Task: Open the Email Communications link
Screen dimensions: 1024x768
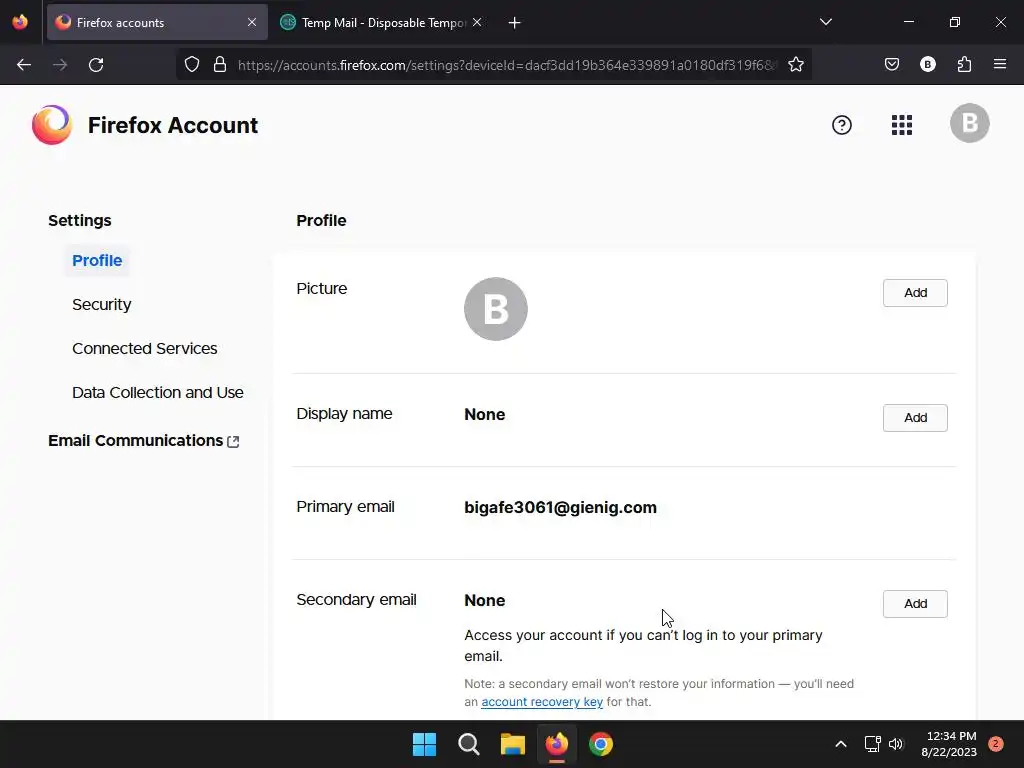Action: 144,441
